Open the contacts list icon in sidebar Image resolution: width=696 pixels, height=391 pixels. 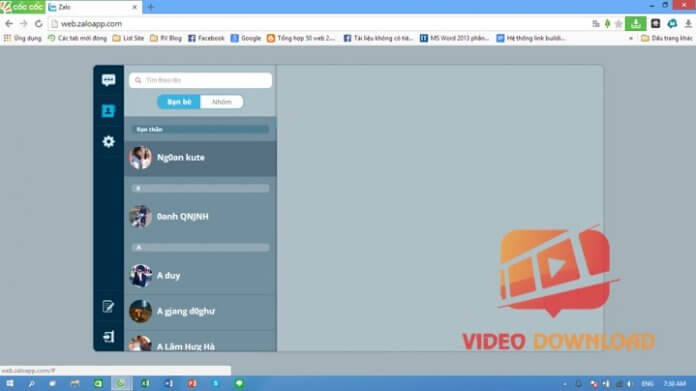tap(108, 111)
